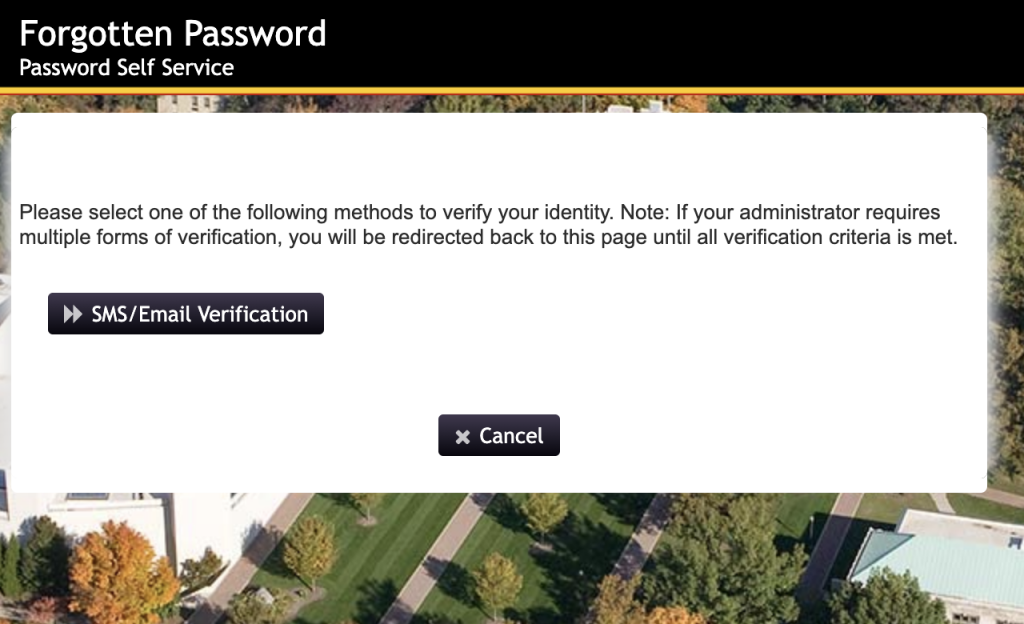Click the identity verification instruction paragraph

pos(488,225)
